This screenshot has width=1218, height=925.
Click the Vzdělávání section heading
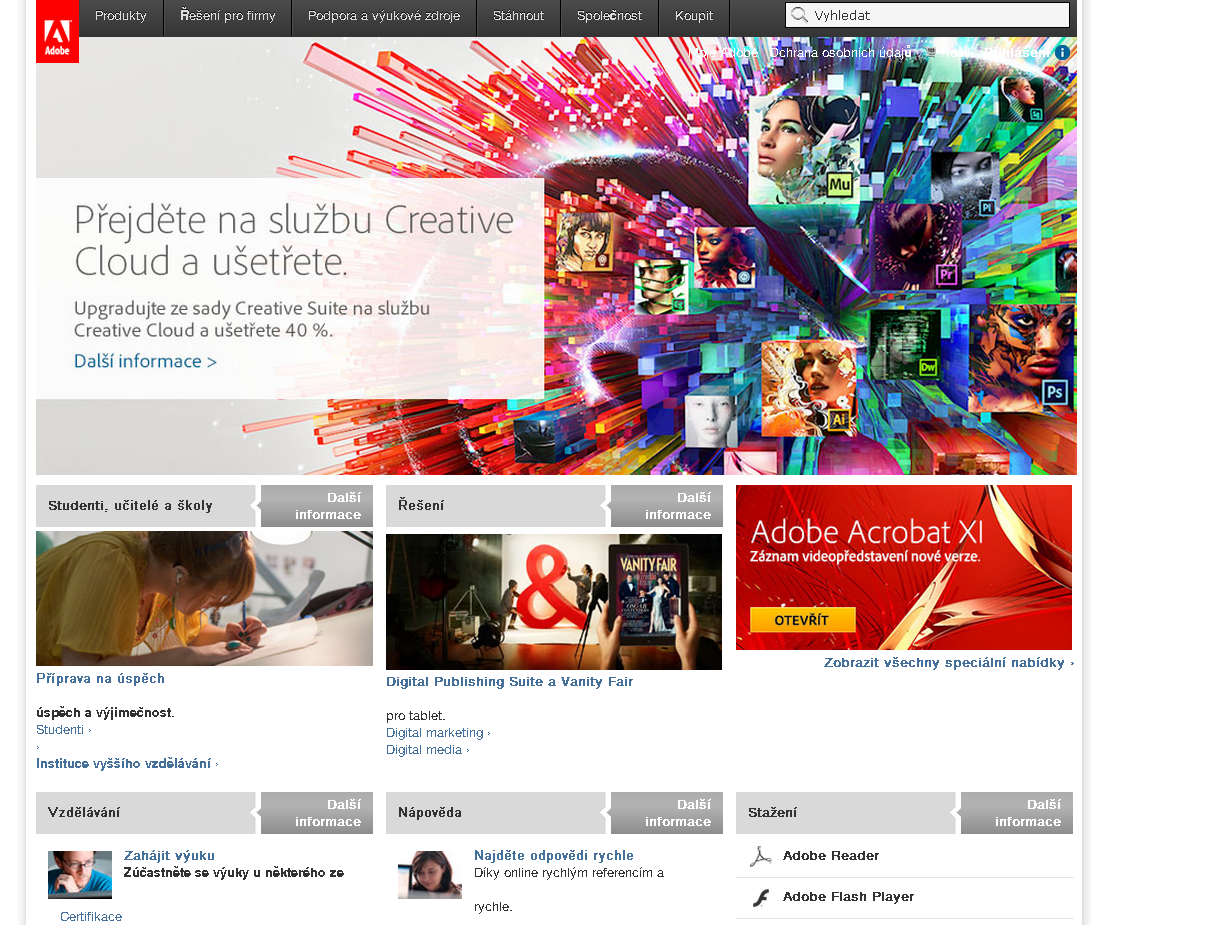pos(84,813)
